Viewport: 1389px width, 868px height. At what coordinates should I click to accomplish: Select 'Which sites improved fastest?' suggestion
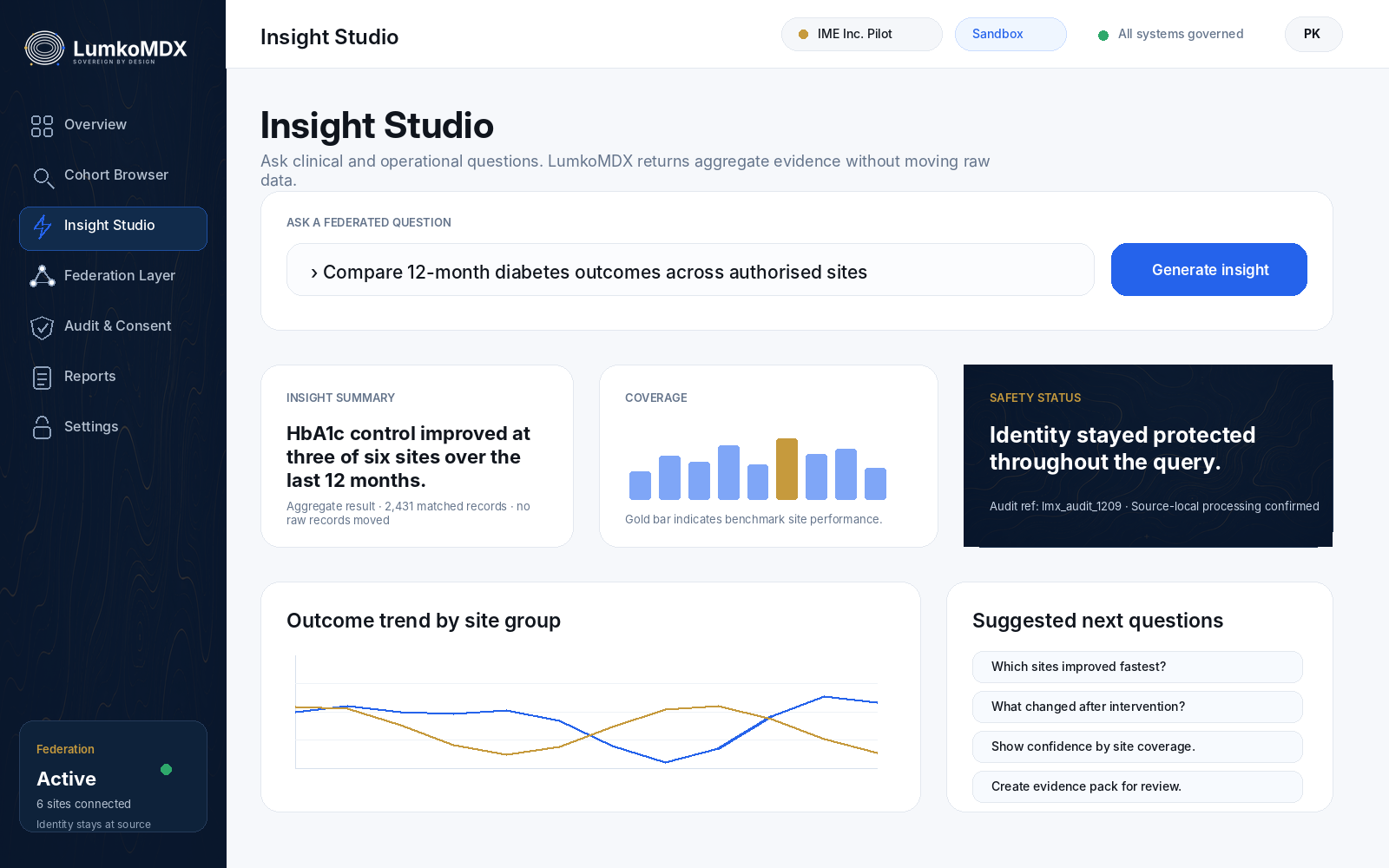pyautogui.click(x=1137, y=667)
